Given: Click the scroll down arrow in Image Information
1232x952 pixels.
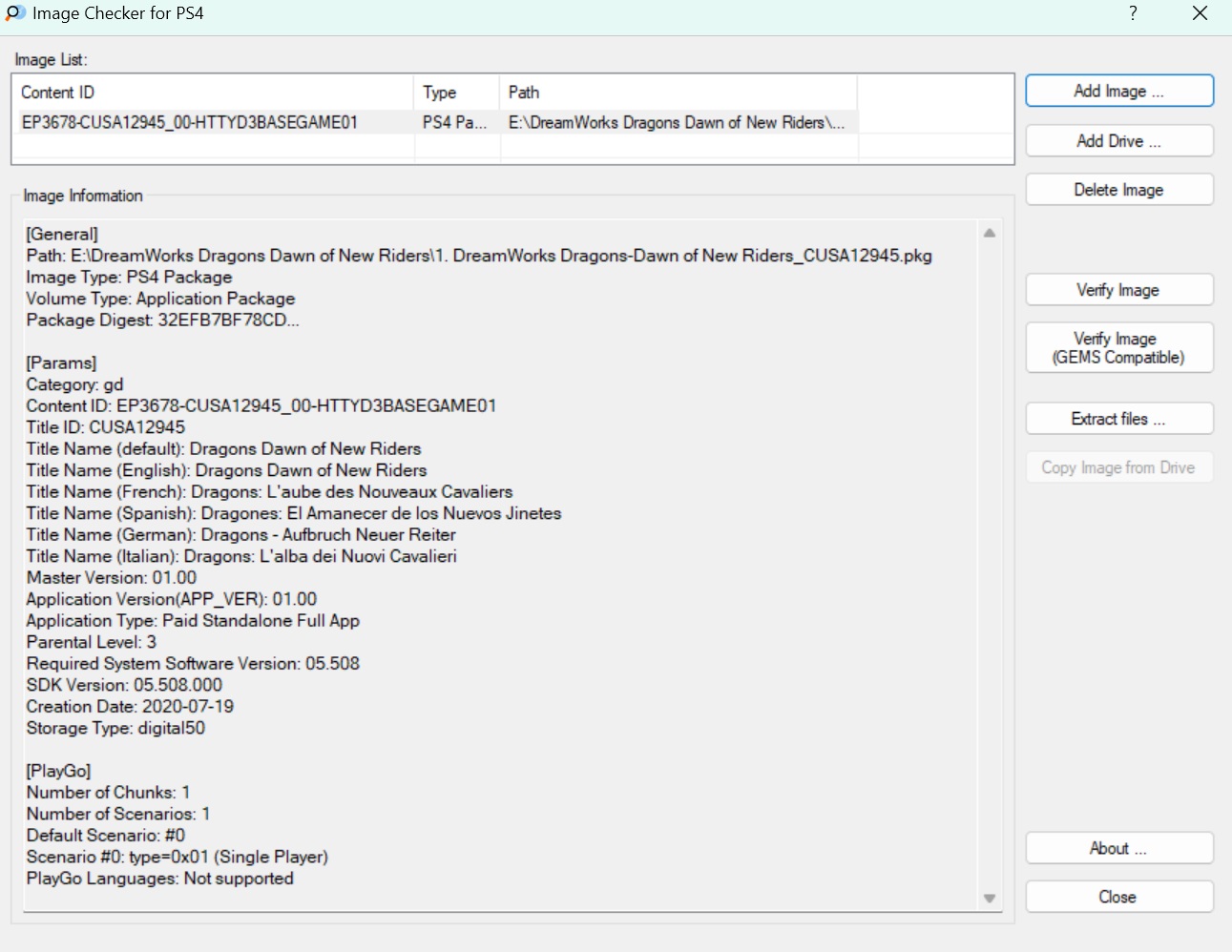Looking at the screenshot, I should pos(990,899).
